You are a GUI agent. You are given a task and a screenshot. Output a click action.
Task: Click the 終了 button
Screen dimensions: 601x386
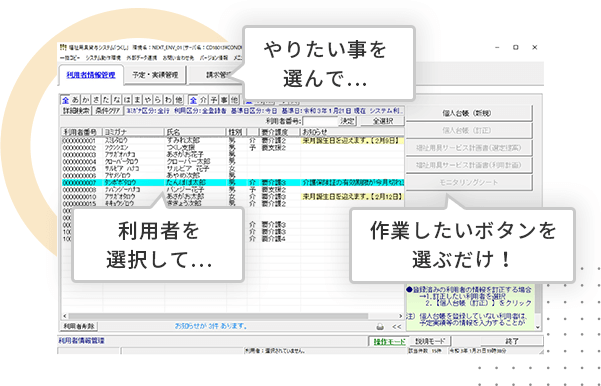[512, 341]
